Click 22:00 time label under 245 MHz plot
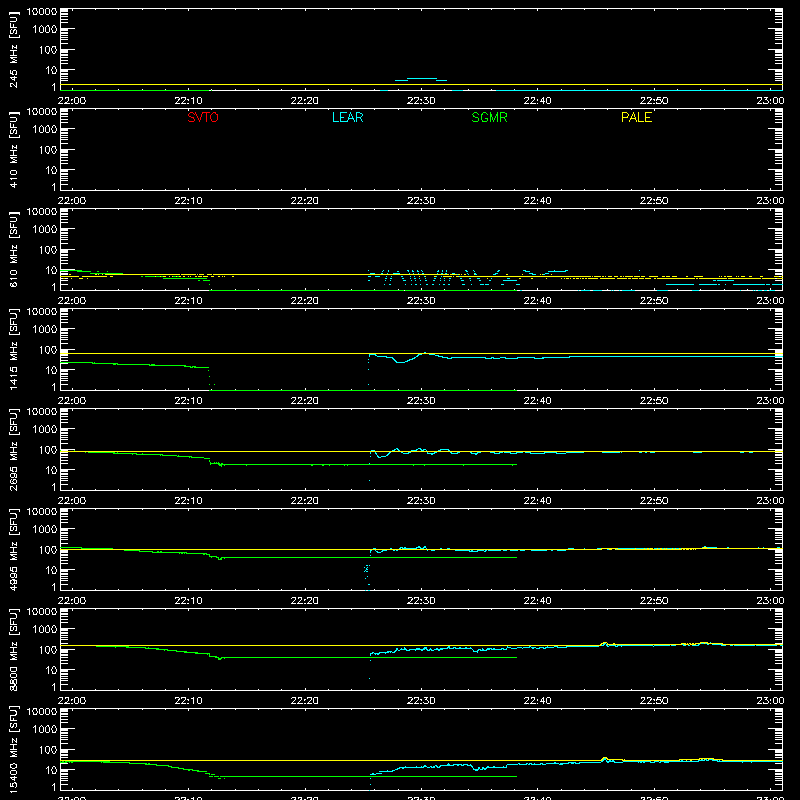Image resolution: width=800 pixels, height=800 pixels. pyautogui.click(x=71, y=101)
